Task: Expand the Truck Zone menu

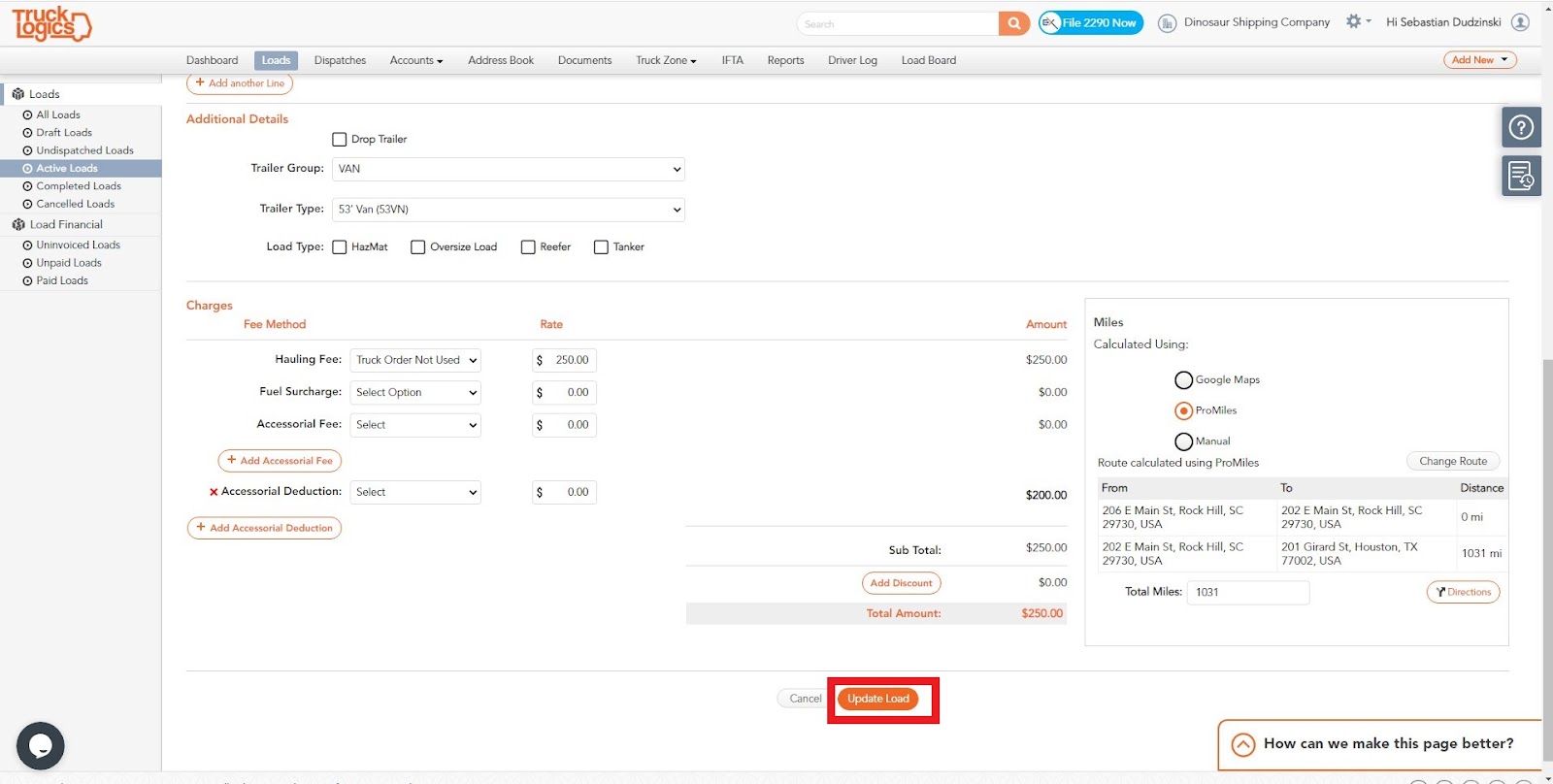Action: (x=666, y=60)
